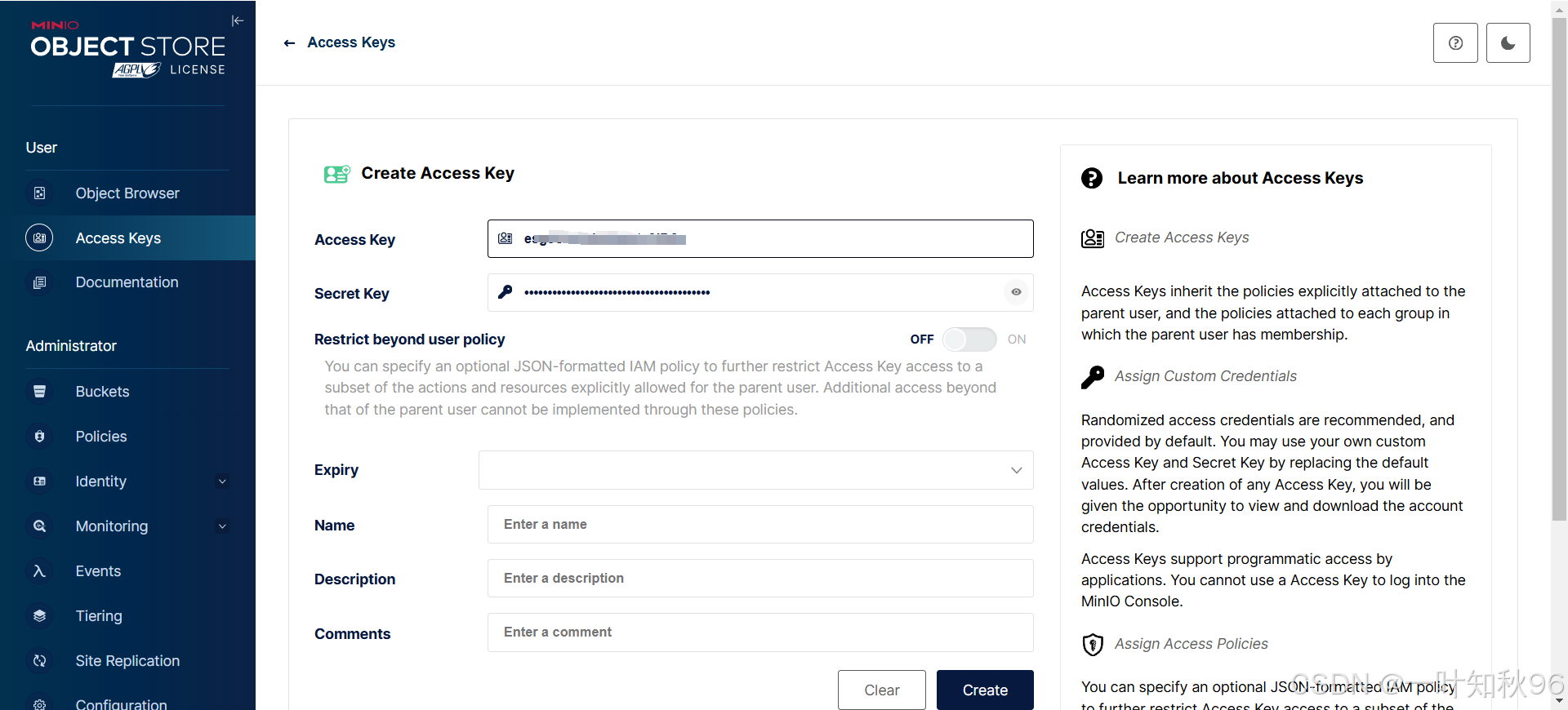Screen dimensions: 1568x710
Task: Click the Create Access Keys badge icon
Action: (1093, 238)
